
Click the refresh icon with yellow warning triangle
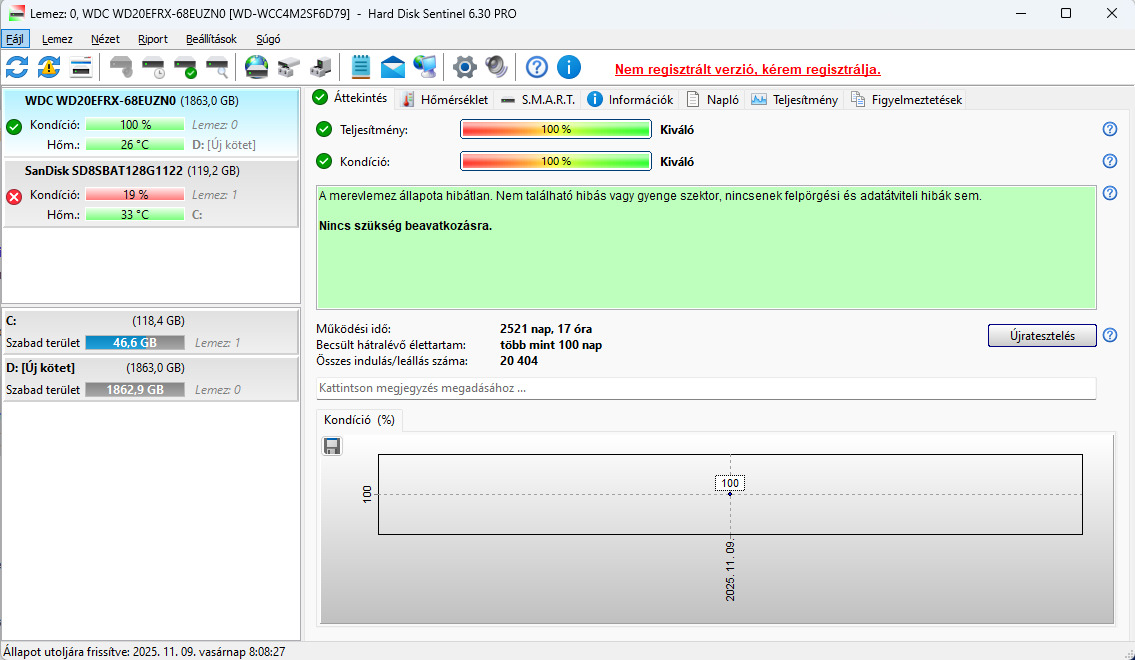(x=48, y=67)
